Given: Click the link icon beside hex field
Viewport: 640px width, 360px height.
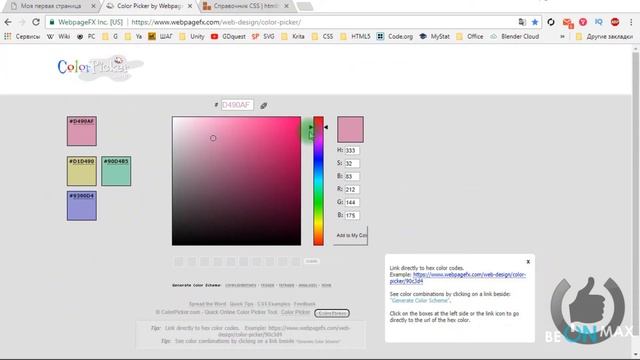Looking at the screenshot, I should click(264, 106).
